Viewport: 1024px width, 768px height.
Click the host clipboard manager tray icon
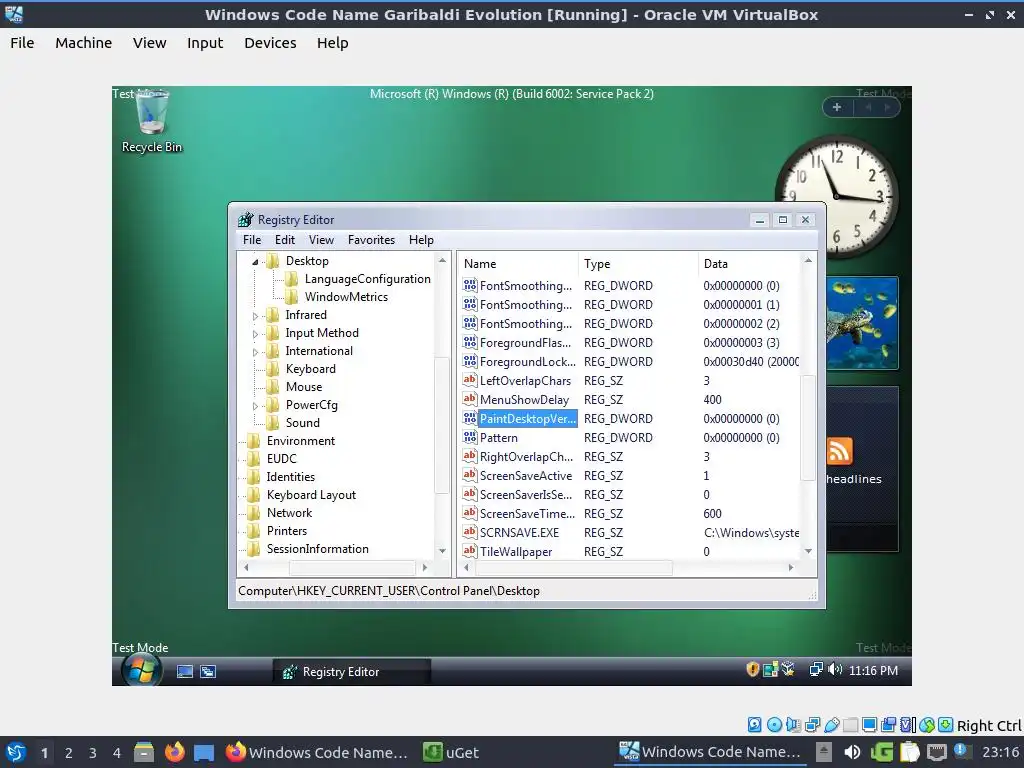point(909,752)
